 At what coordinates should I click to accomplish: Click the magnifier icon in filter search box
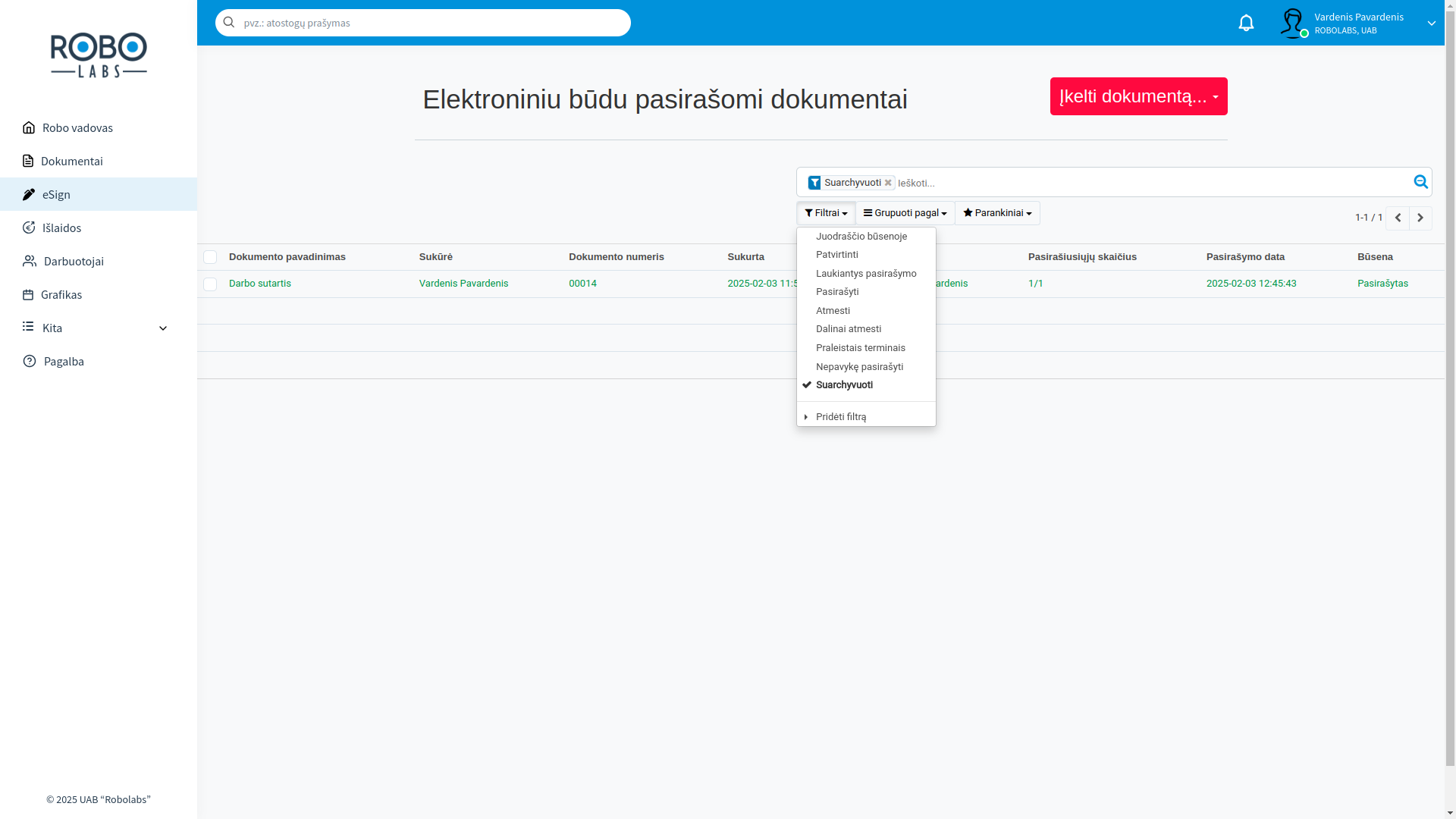(1420, 182)
